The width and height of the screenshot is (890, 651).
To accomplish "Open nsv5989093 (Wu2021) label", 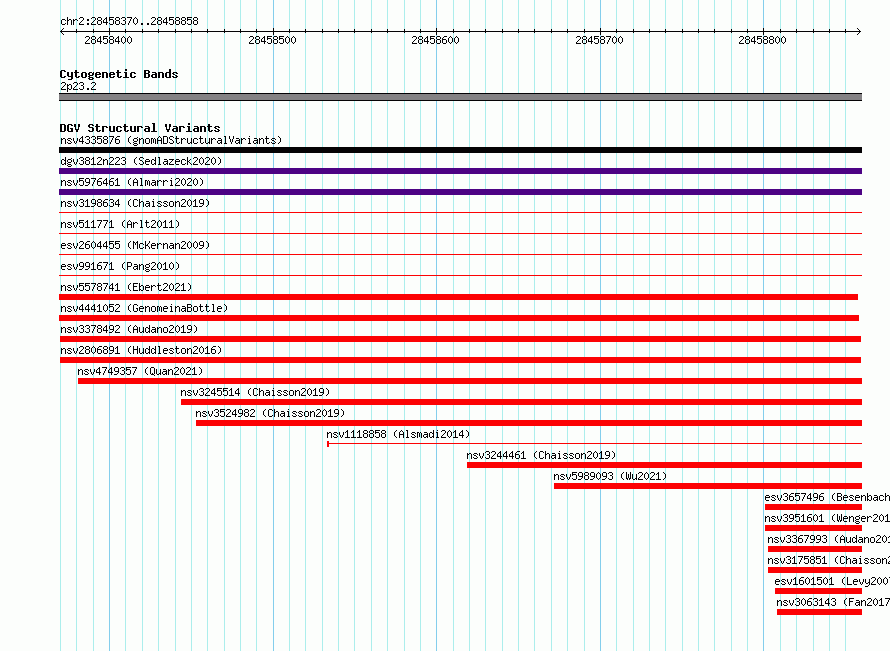I will 610,476.
